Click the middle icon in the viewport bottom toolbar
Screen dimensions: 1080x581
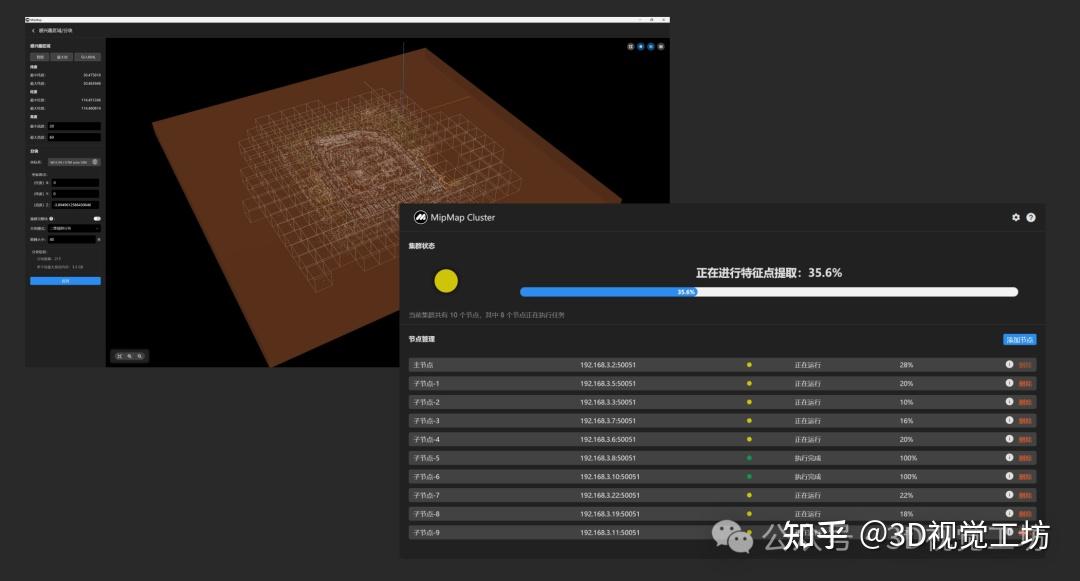[x=131, y=356]
